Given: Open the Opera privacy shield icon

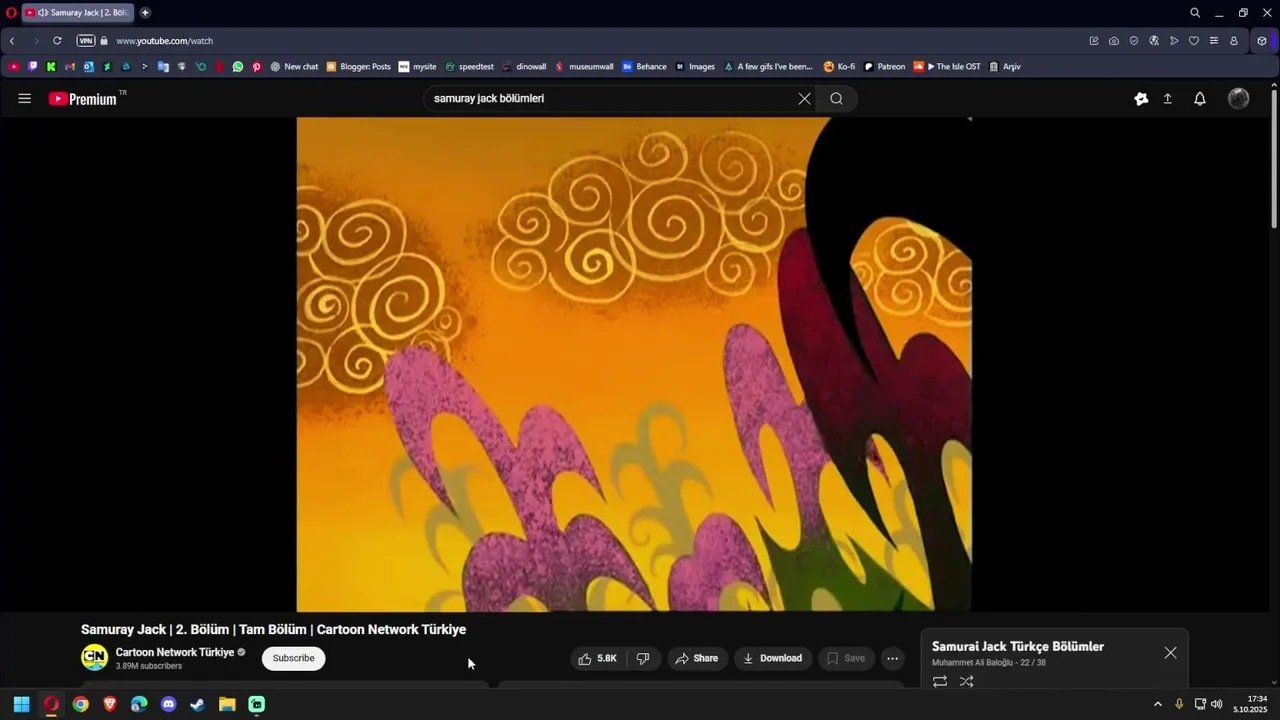Looking at the screenshot, I should 1134,41.
